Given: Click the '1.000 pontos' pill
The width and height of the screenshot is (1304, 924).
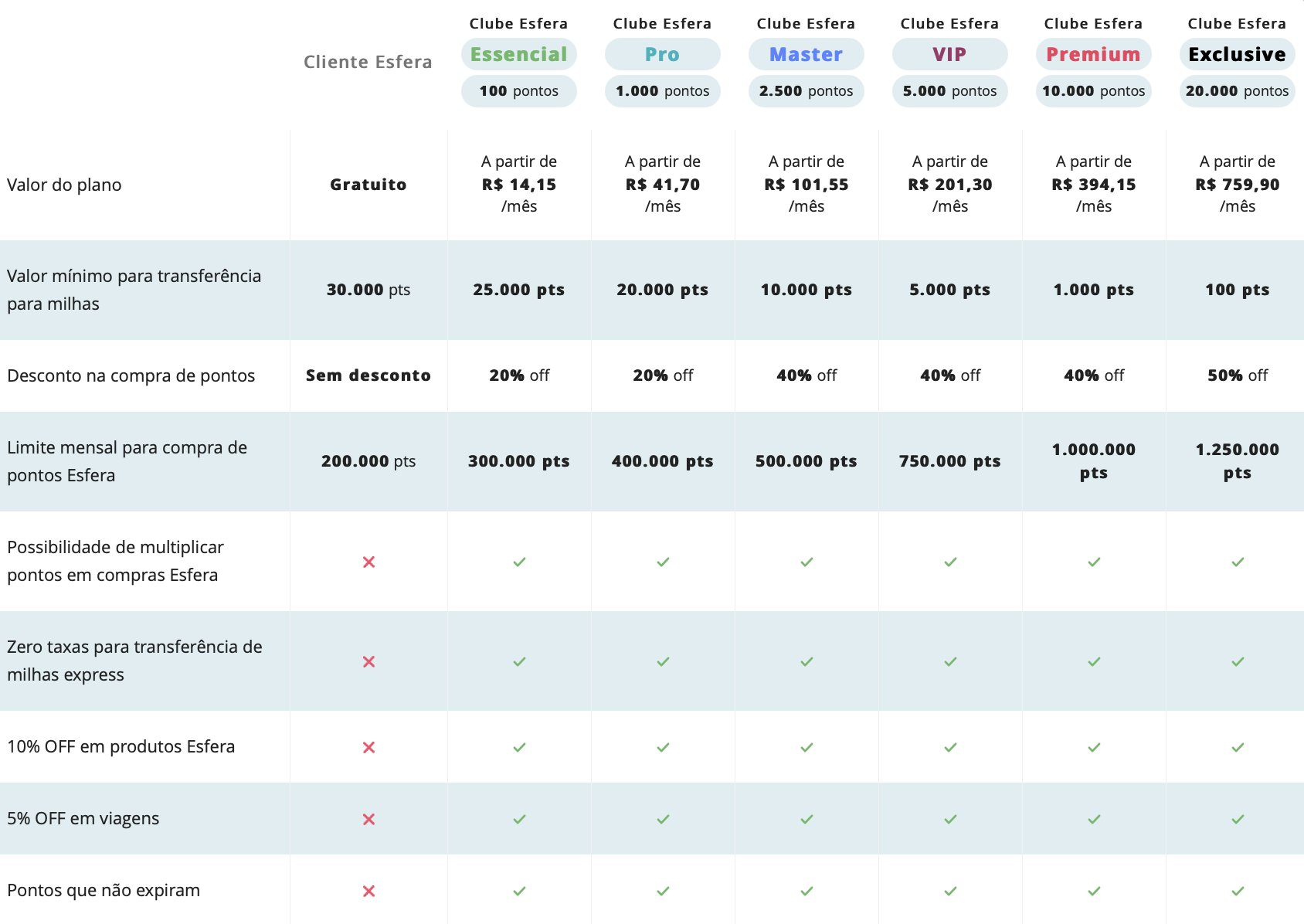Looking at the screenshot, I should pyautogui.click(x=663, y=91).
